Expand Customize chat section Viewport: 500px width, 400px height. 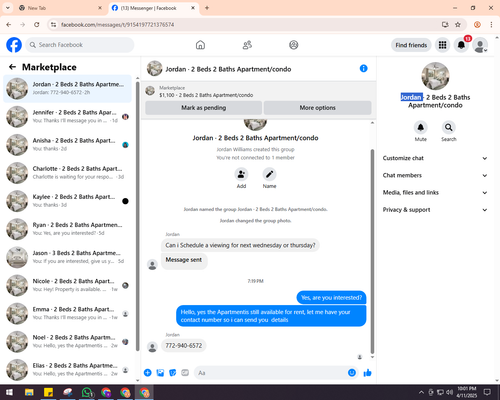pyautogui.click(x=435, y=158)
